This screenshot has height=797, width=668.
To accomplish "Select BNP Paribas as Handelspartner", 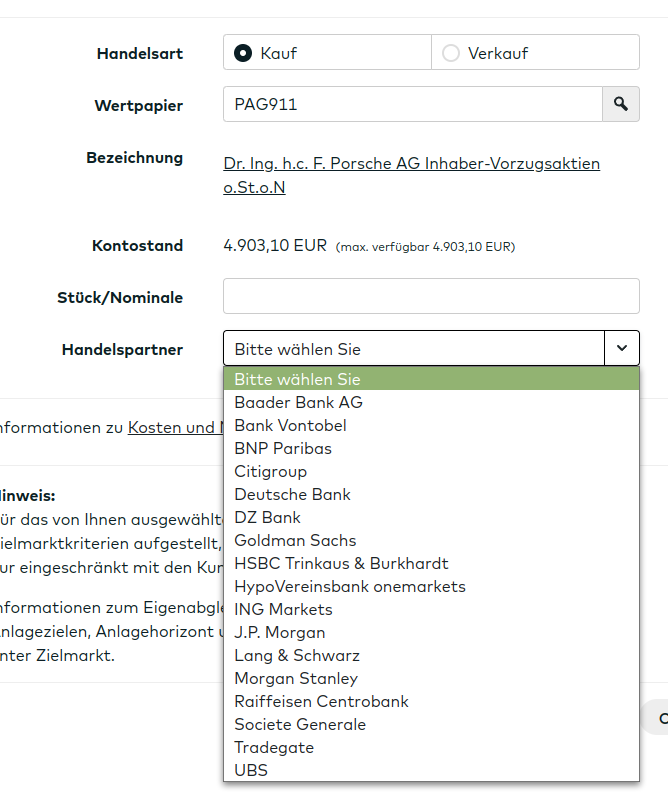I will [x=431, y=448].
